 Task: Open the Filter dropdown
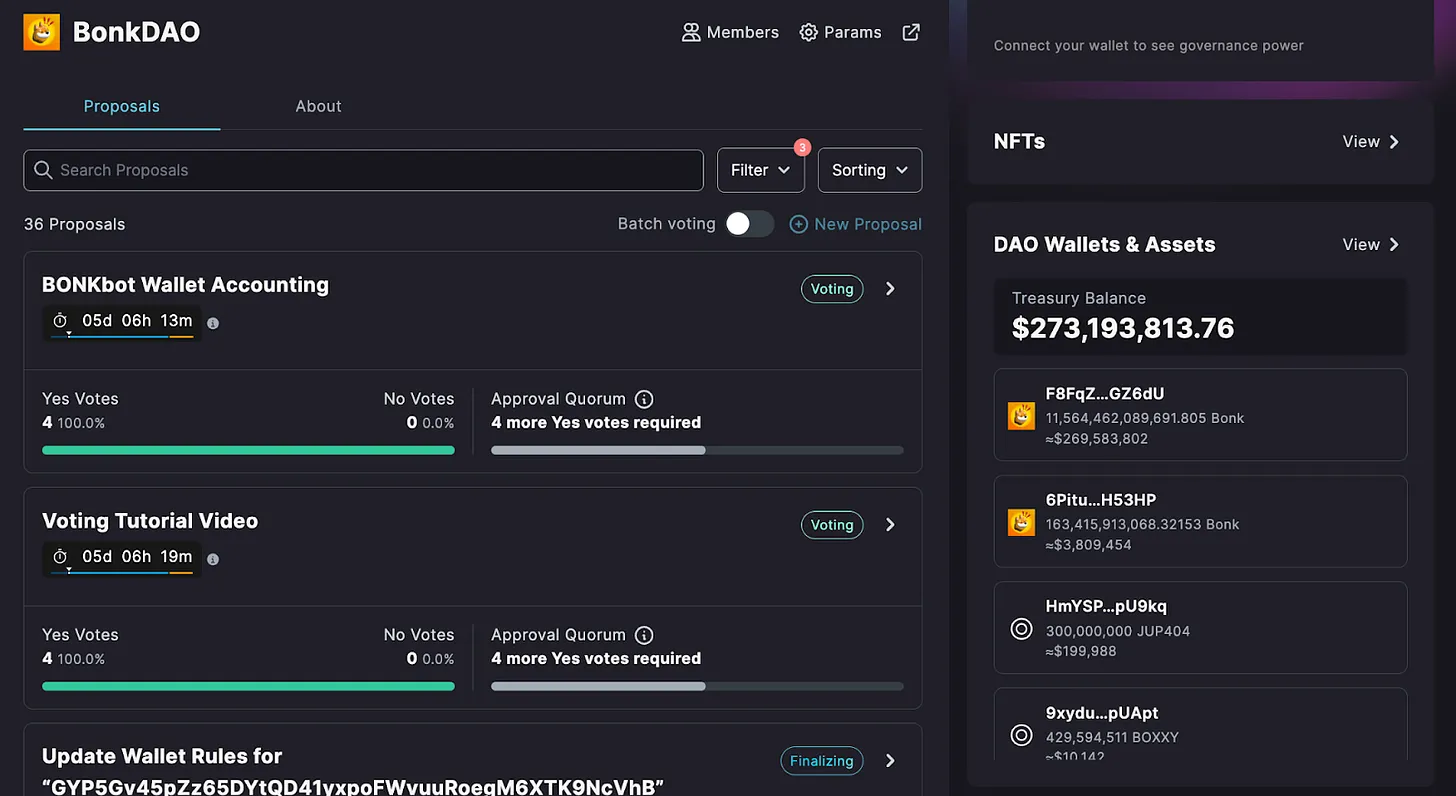click(761, 170)
